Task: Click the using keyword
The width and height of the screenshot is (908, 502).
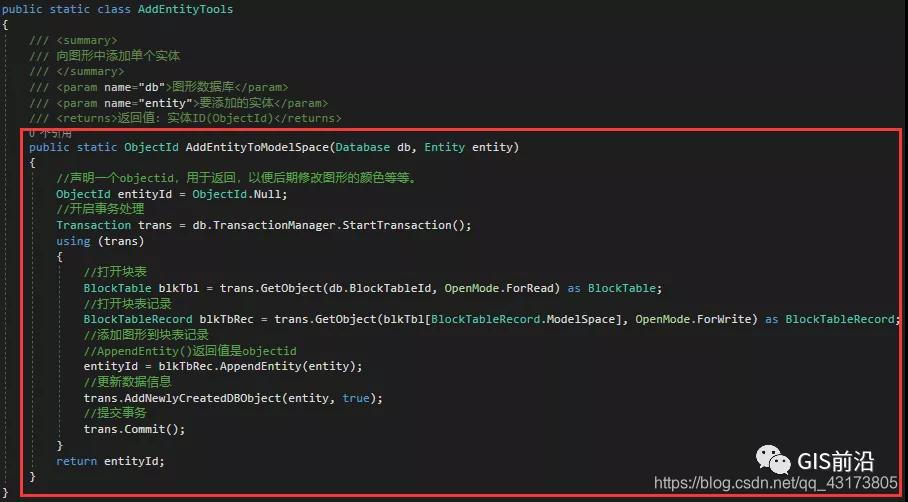Action: click(73, 241)
